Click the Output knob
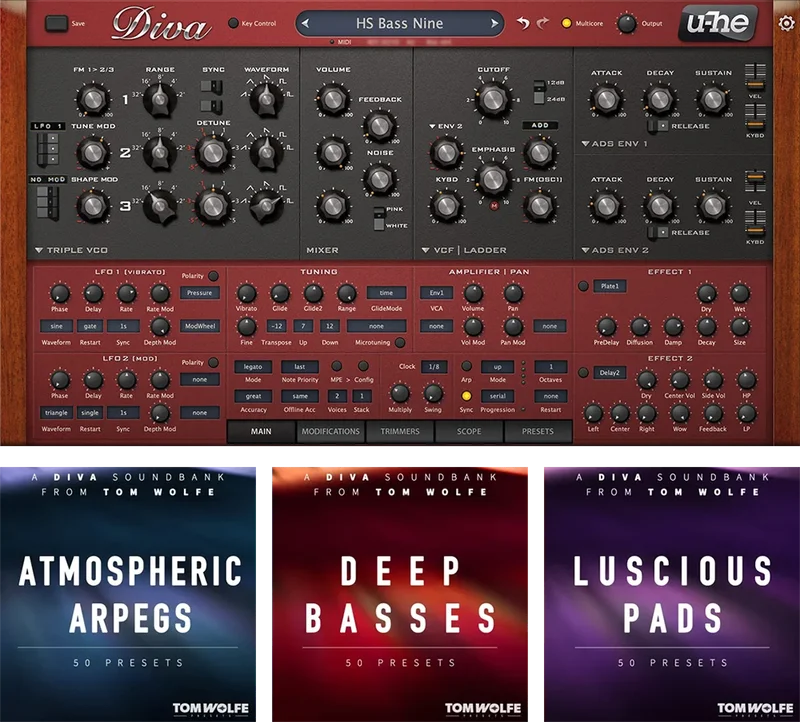Viewport: 800px width, 722px height. pyautogui.click(x=627, y=23)
